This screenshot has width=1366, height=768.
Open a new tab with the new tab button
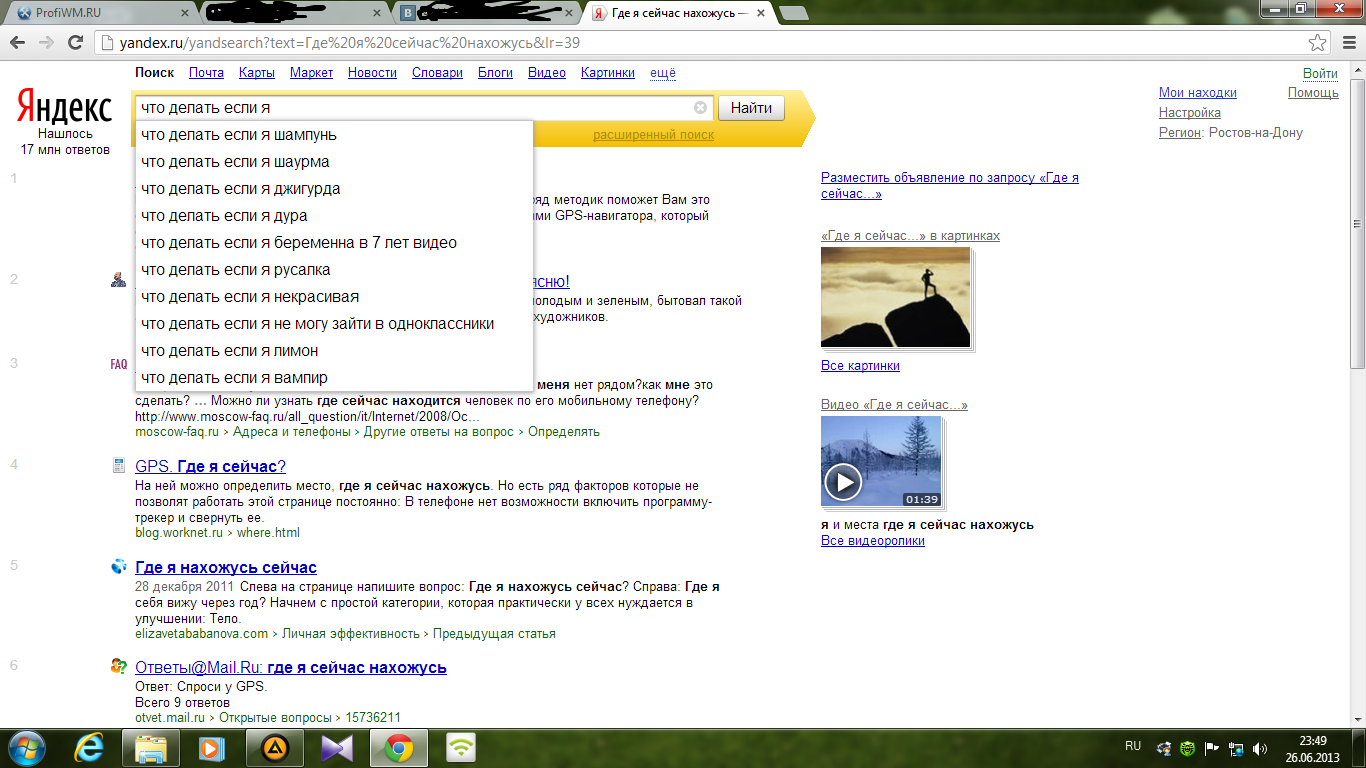pos(794,13)
